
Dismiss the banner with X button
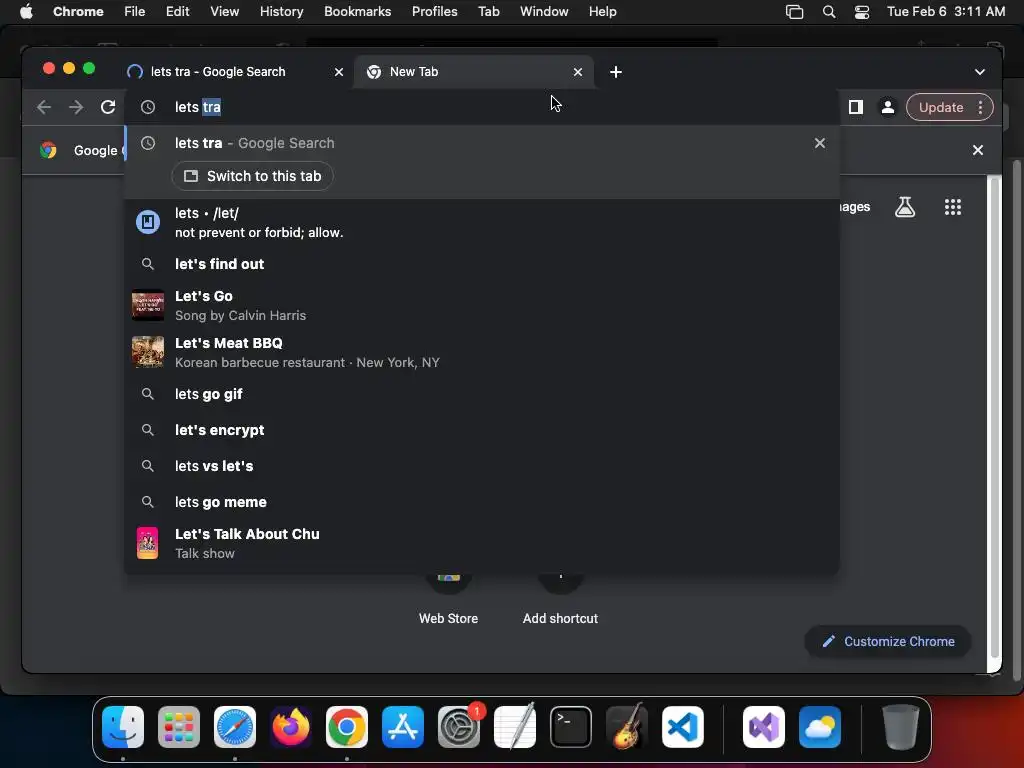[978, 150]
